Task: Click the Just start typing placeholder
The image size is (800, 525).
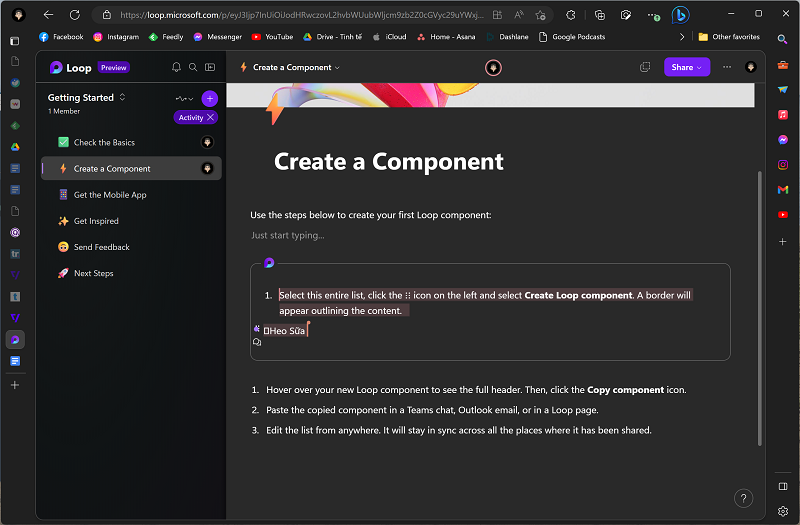Action: coord(287,235)
